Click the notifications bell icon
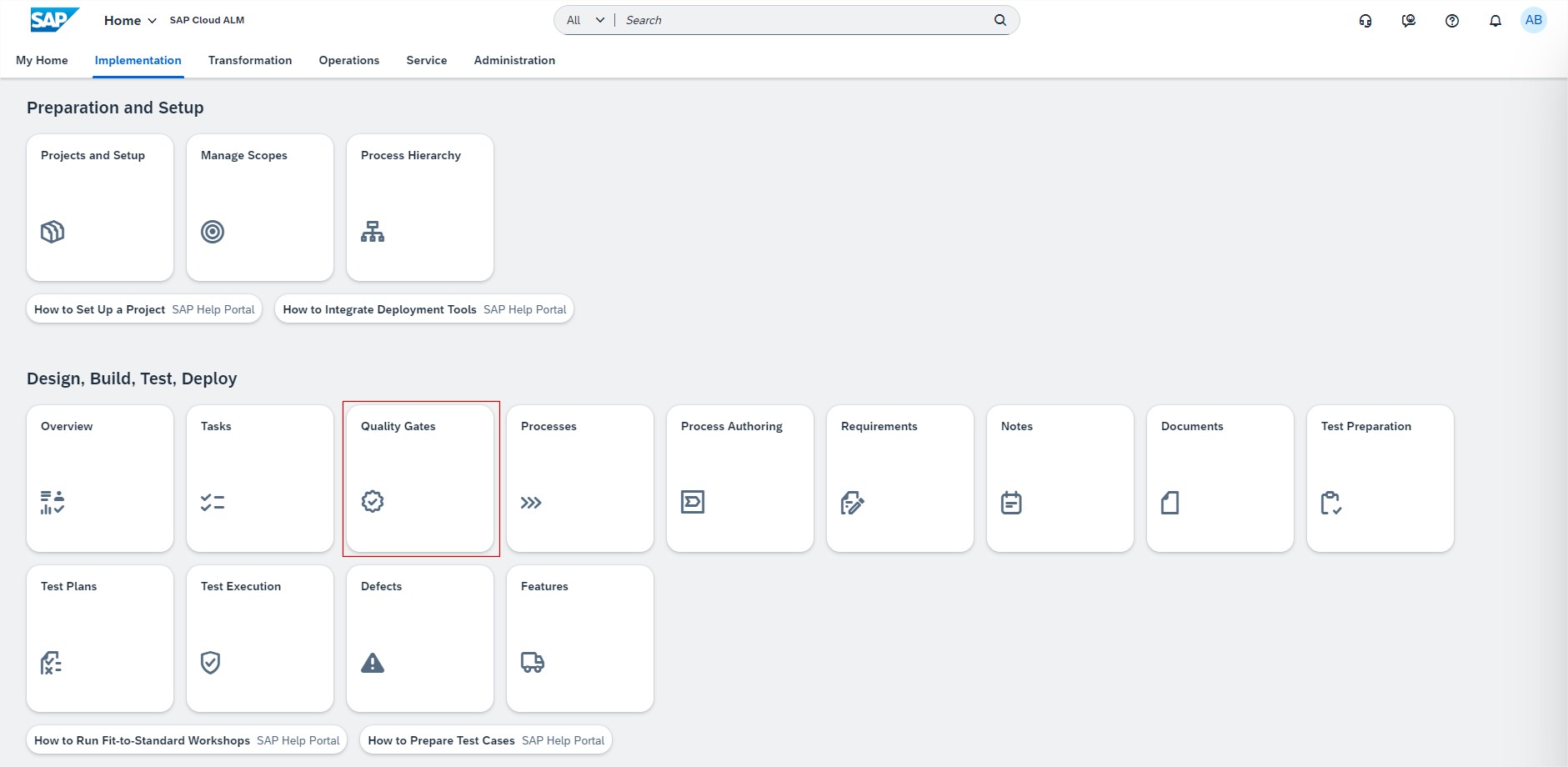1568x767 pixels. click(x=1495, y=21)
